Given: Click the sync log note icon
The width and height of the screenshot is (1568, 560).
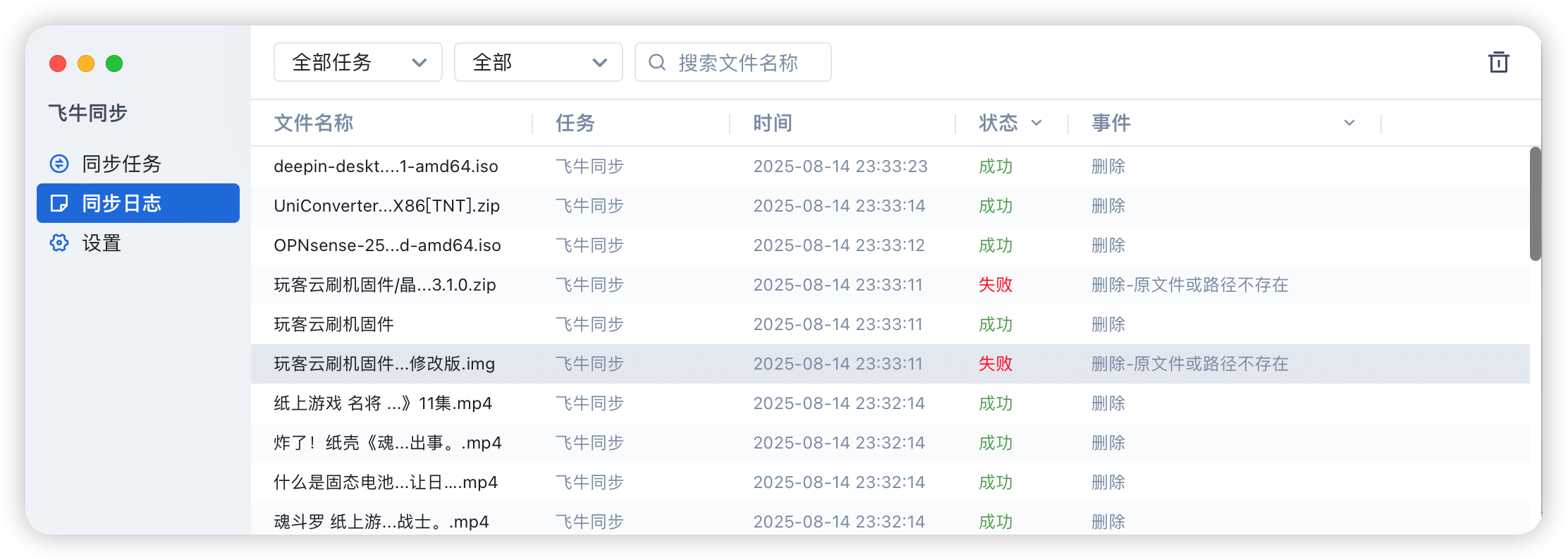Looking at the screenshot, I should point(59,203).
